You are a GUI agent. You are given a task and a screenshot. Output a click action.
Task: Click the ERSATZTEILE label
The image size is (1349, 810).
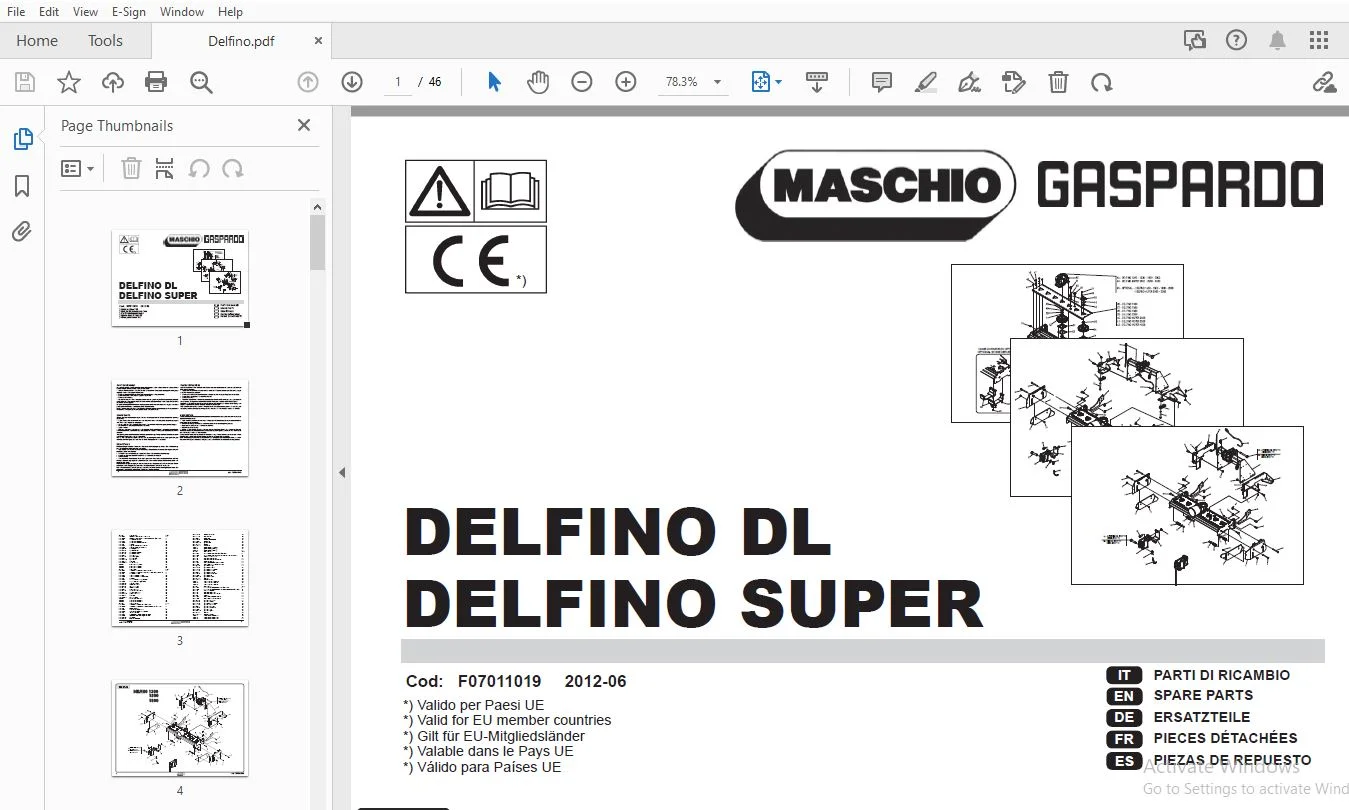click(x=1202, y=717)
